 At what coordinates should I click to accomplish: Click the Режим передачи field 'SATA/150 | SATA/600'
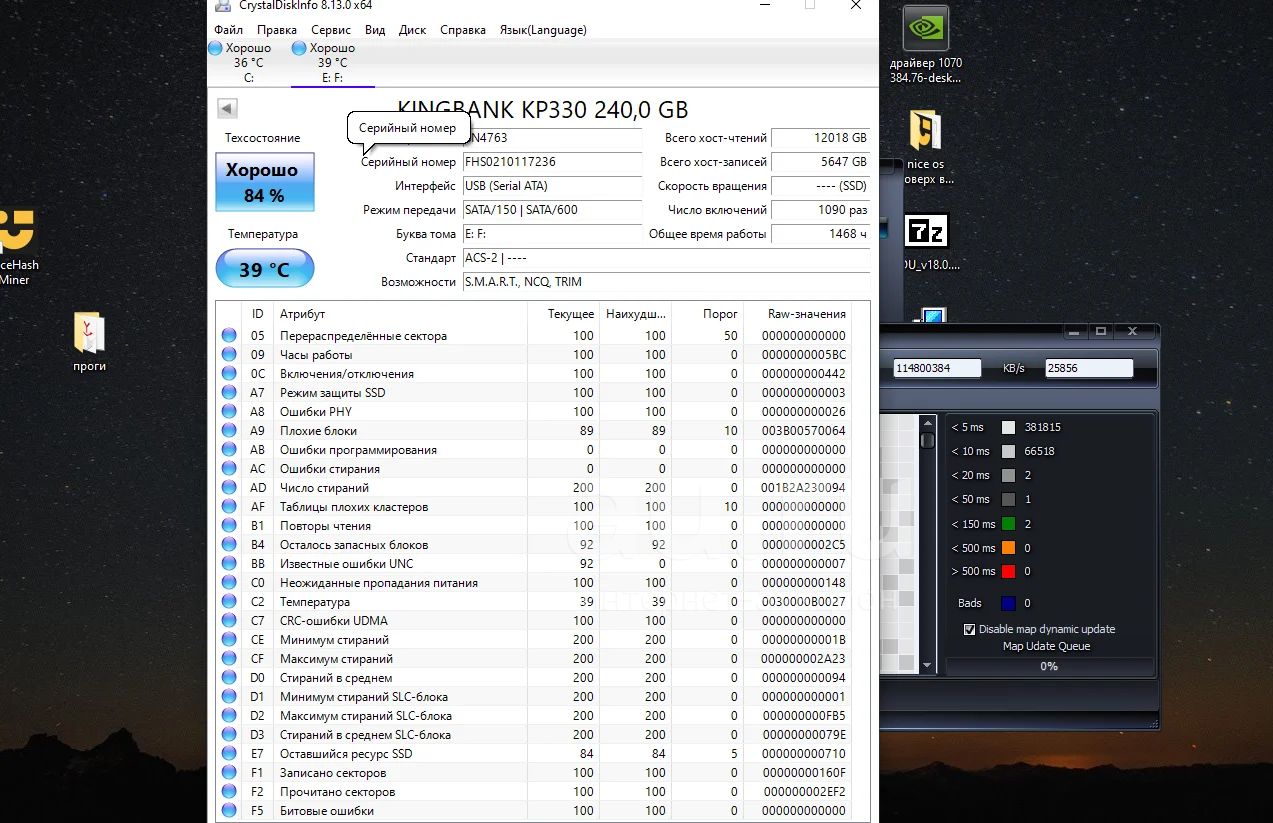click(x=551, y=210)
